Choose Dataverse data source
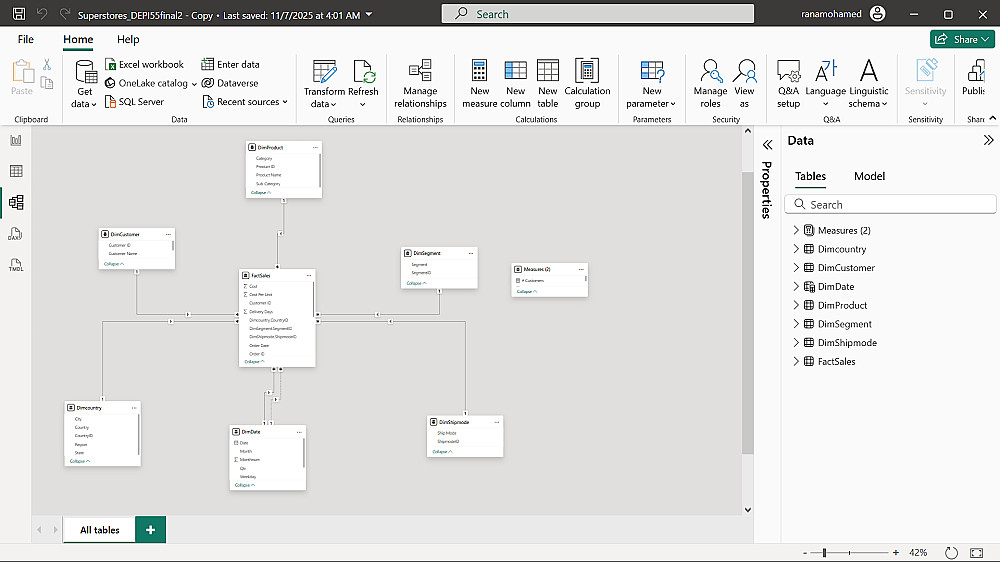This screenshot has height=562, width=1000. (230, 83)
